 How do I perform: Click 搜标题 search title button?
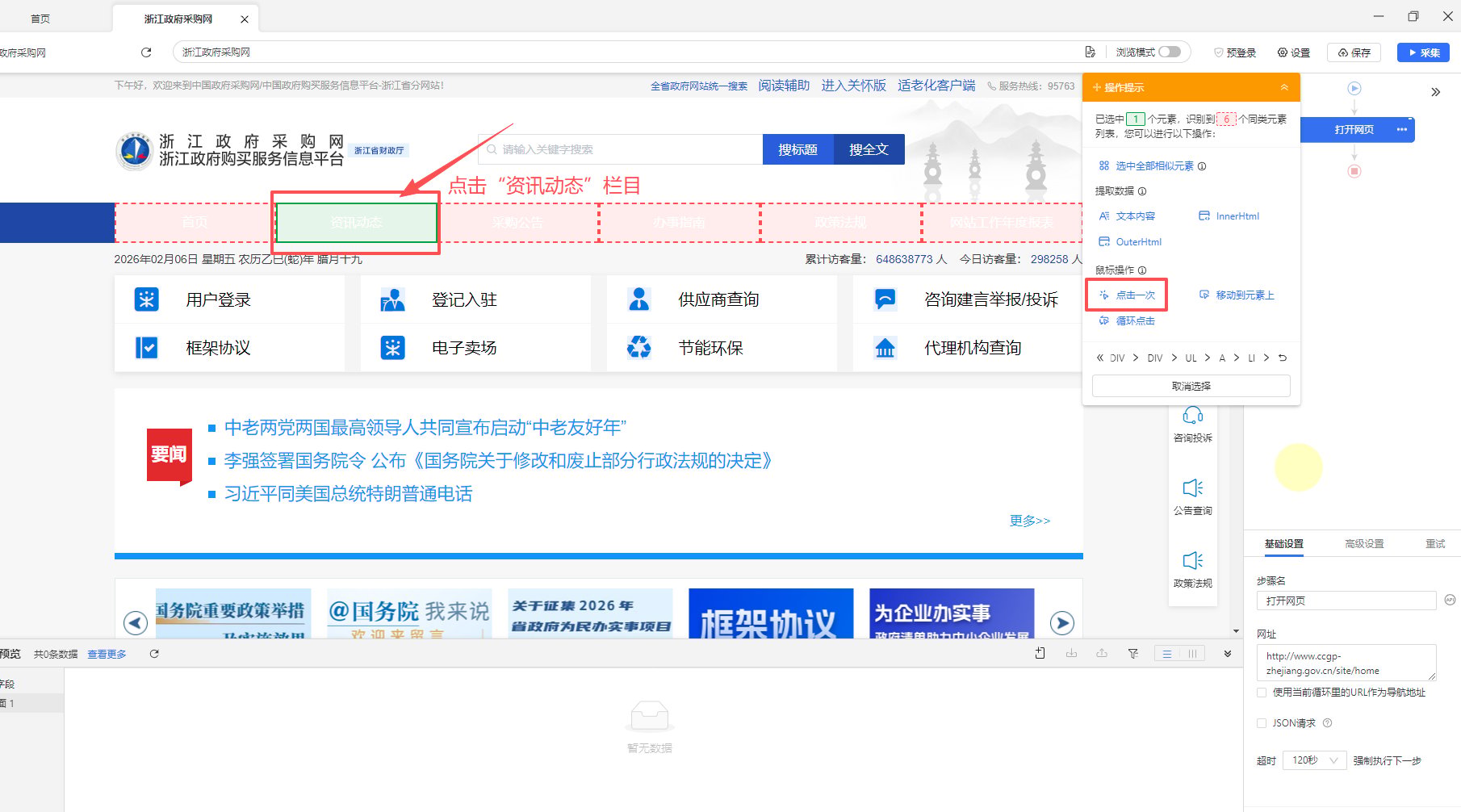coord(798,149)
